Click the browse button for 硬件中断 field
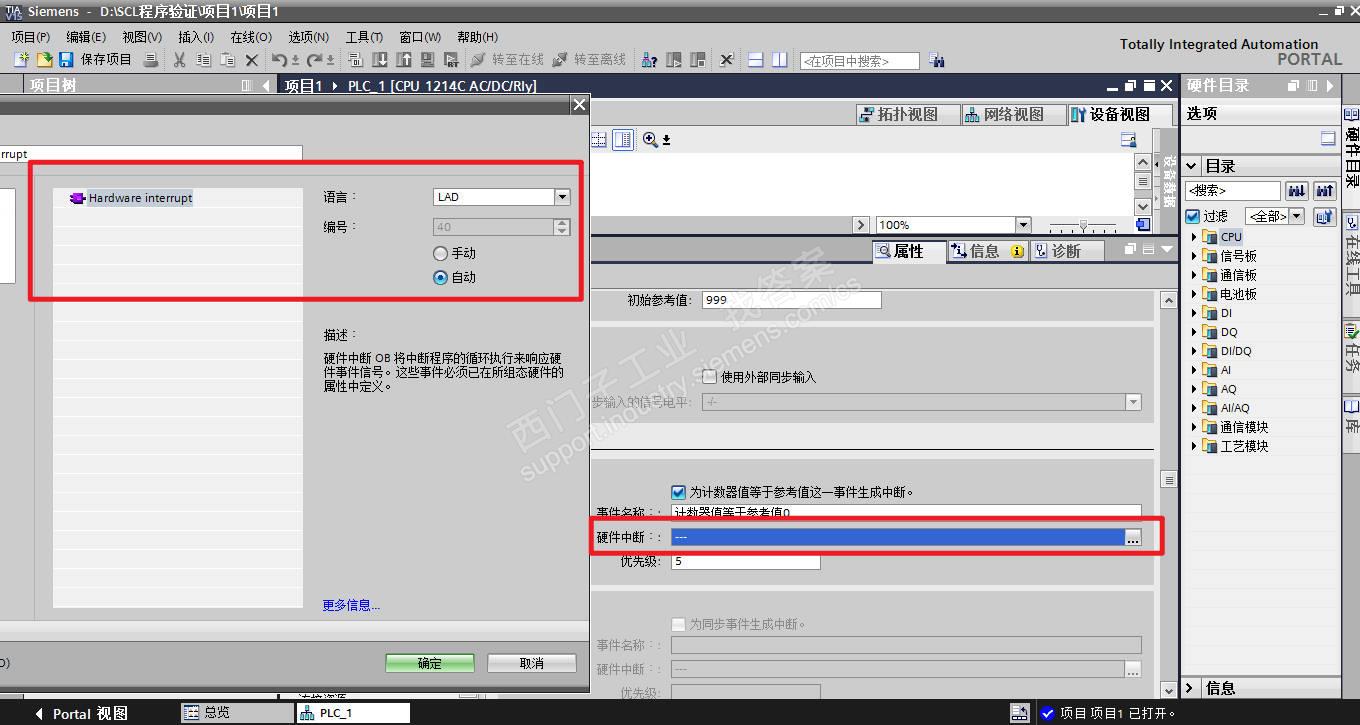1360x725 pixels. [x=1132, y=538]
